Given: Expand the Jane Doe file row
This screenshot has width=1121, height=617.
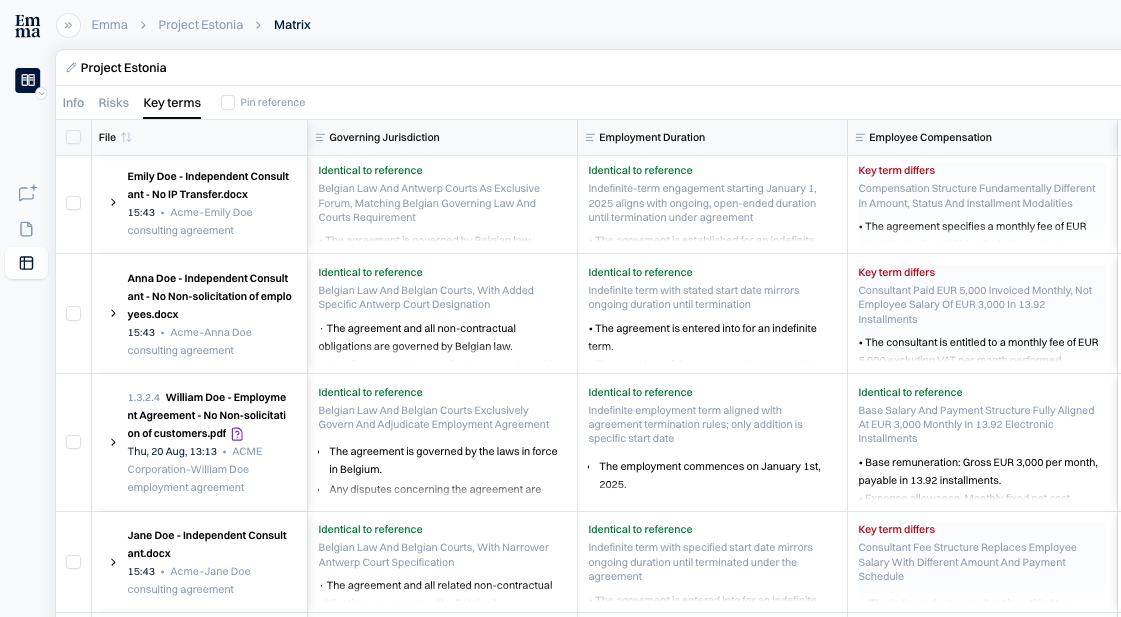Looking at the screenshot, I should [113, 563].
